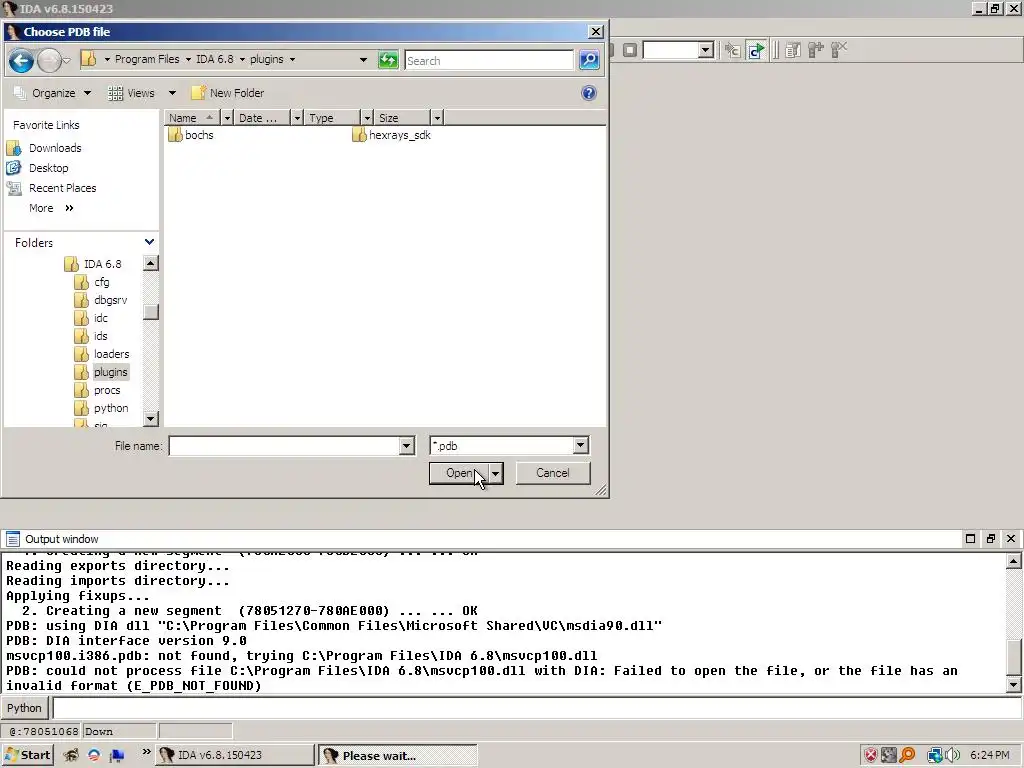Open the recent pages dropdown next to Forward
1024x768 pixels.
point(67,61)
